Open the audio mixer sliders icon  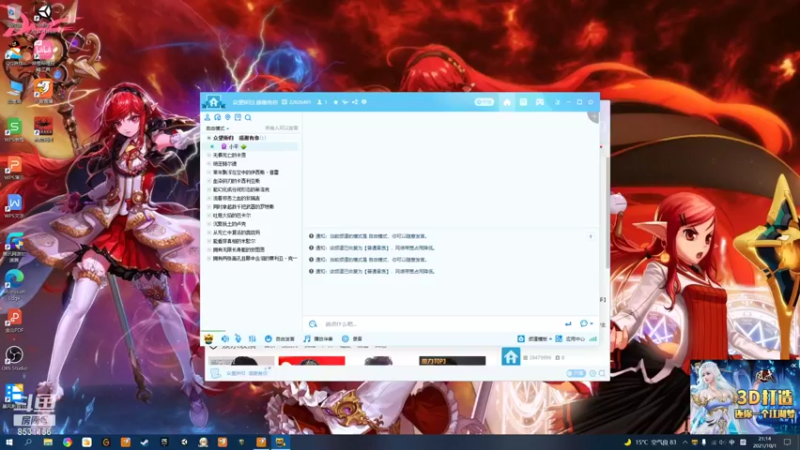[252, 338]
